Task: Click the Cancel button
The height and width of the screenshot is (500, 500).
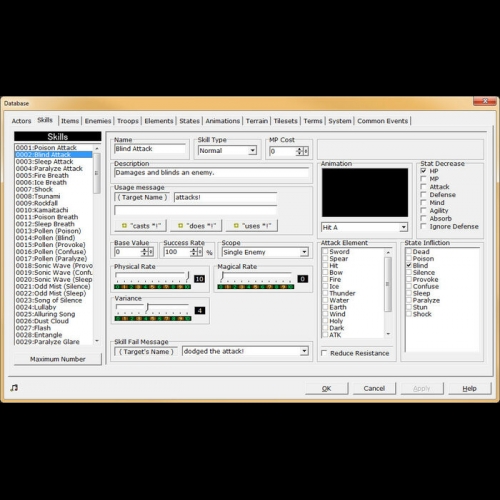Action: [x=374, y=388]
